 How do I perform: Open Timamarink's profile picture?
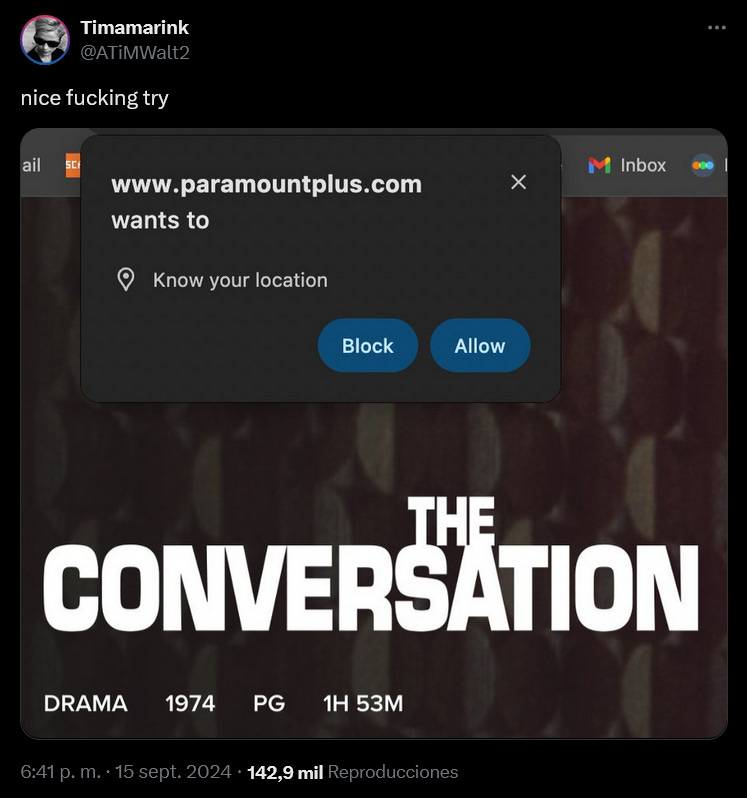point(45,40)
